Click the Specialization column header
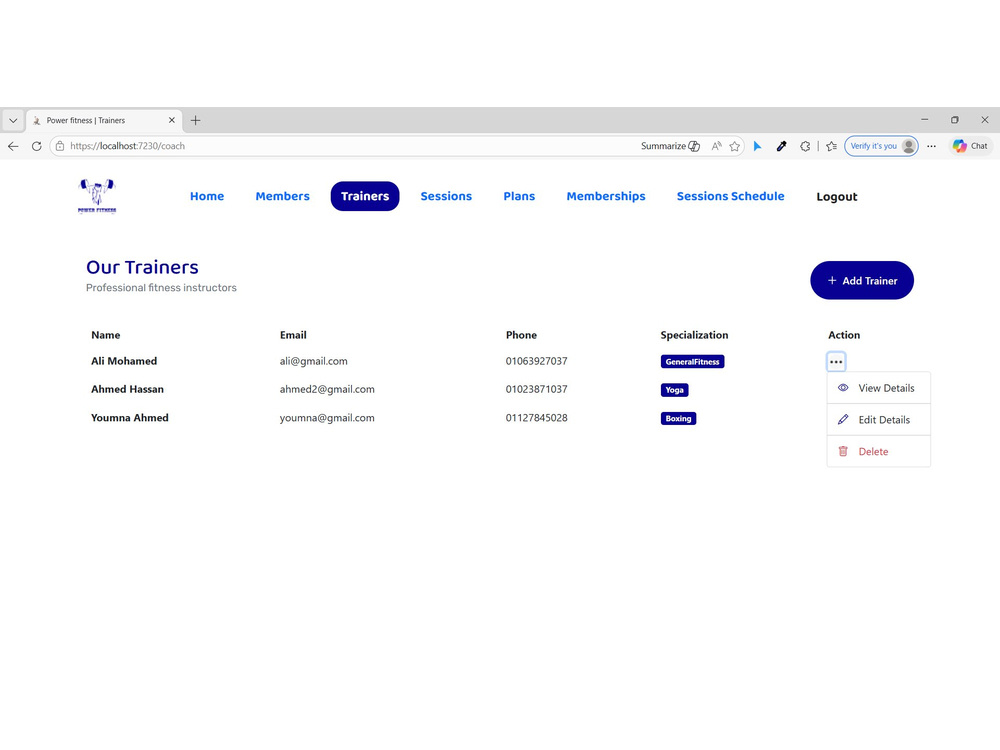 click(x=694, y=335)
